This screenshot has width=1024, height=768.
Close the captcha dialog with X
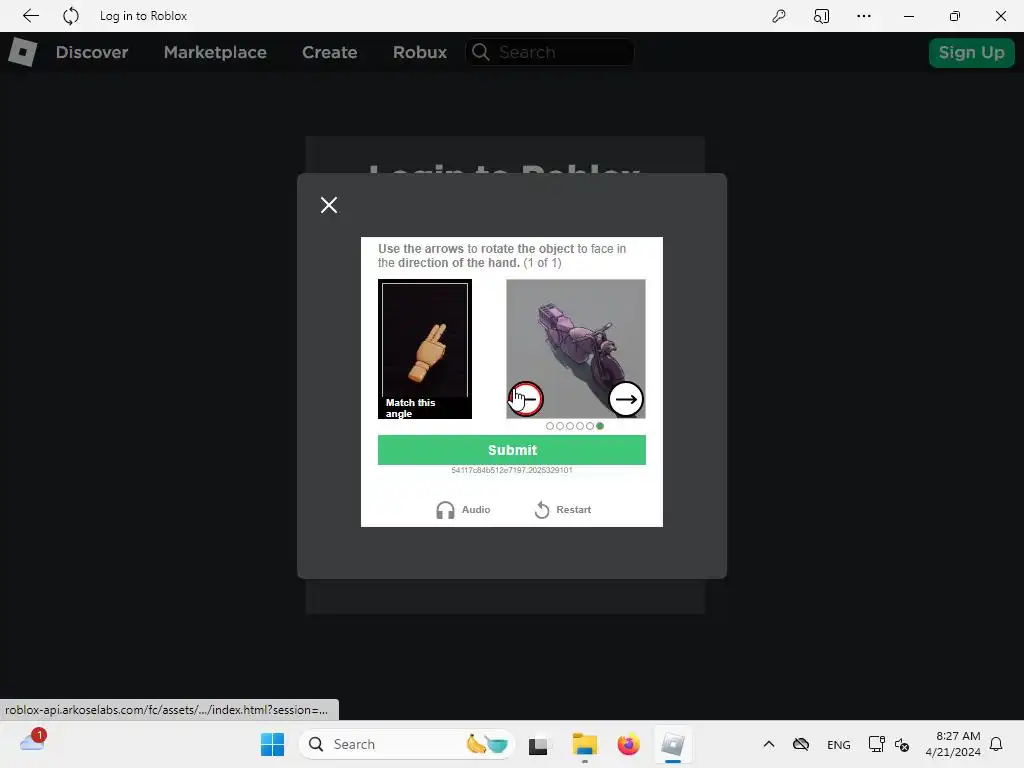tap(329, 205)
